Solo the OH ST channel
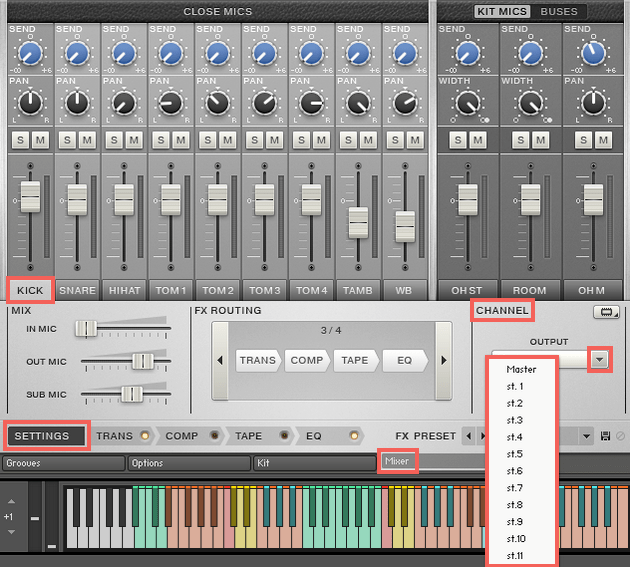 click(x=458, y=140)
